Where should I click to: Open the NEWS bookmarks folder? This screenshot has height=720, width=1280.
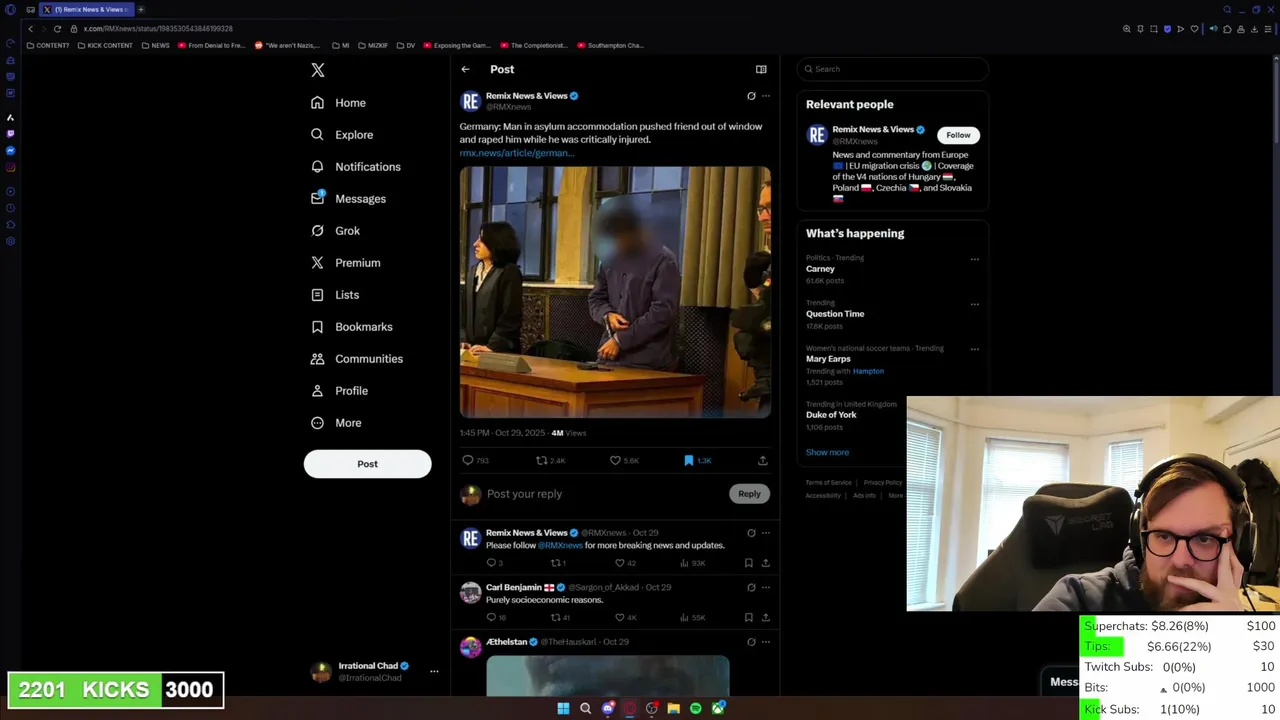click(x=155, y=45)
